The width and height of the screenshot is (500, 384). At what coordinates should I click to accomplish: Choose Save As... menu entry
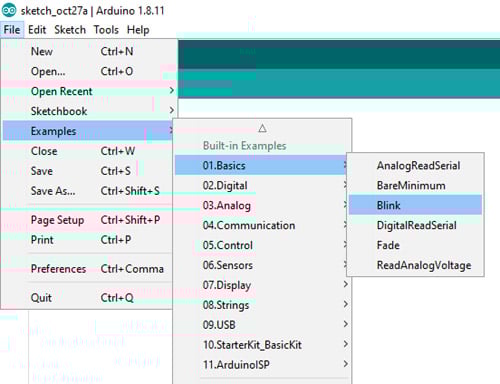(x=88, y=191)
